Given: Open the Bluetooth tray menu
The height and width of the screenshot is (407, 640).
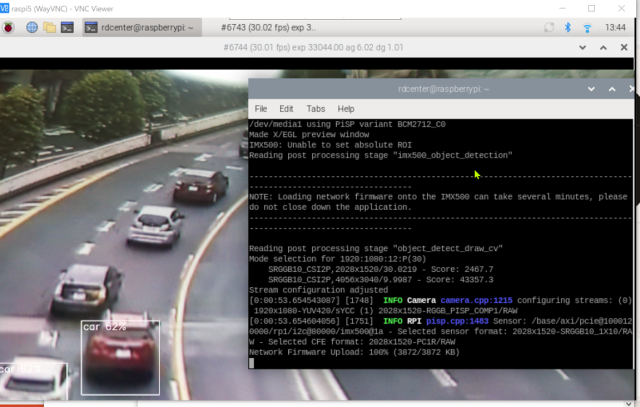Looking at the screenshot, I should tap(568, 27).
